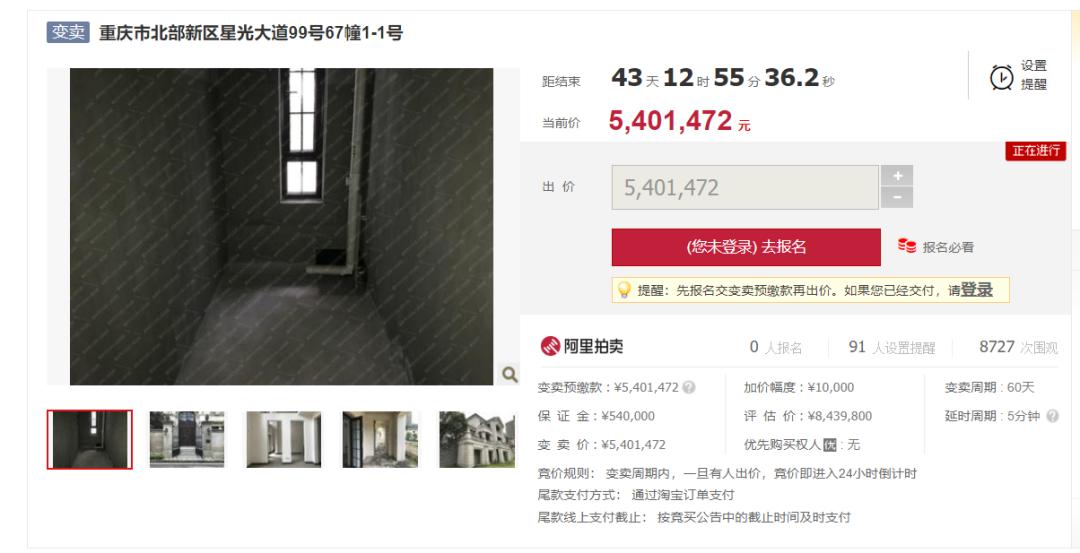
Task: Select the gate entrance thumbnail
Action: pyautogui.click(x=187, y=439)
